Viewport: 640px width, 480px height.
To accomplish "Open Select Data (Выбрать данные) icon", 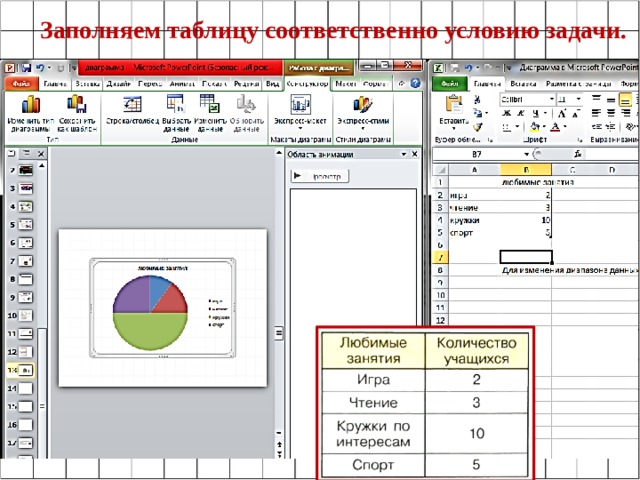I will (x=176, y=104).
